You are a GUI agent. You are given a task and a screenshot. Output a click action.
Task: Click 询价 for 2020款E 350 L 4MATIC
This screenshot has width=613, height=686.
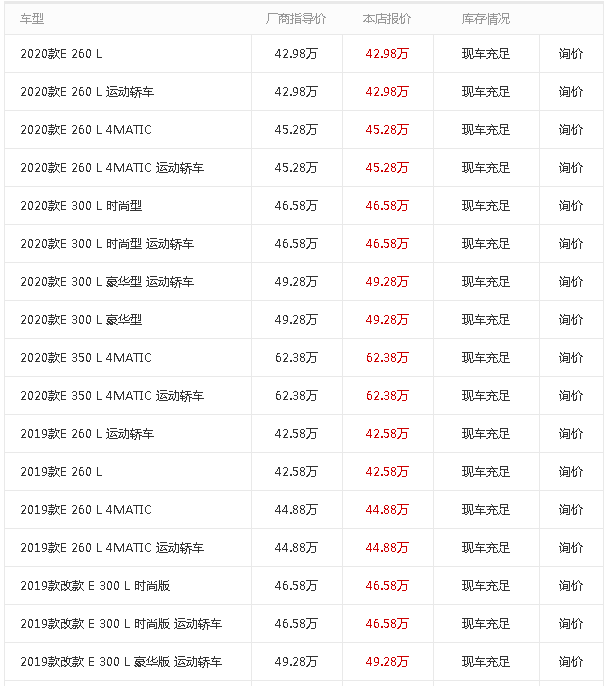pos(571,358)
